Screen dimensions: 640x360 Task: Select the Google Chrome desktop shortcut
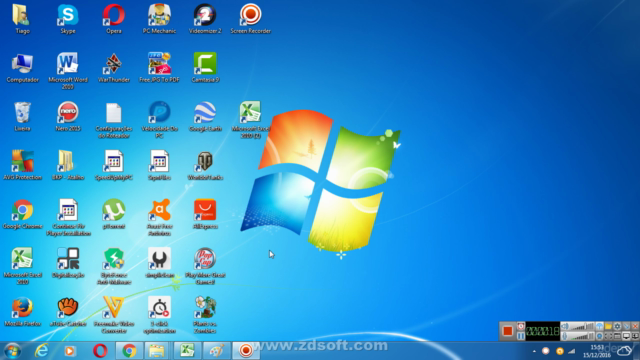pyautogui.click(x=22, y=214)
